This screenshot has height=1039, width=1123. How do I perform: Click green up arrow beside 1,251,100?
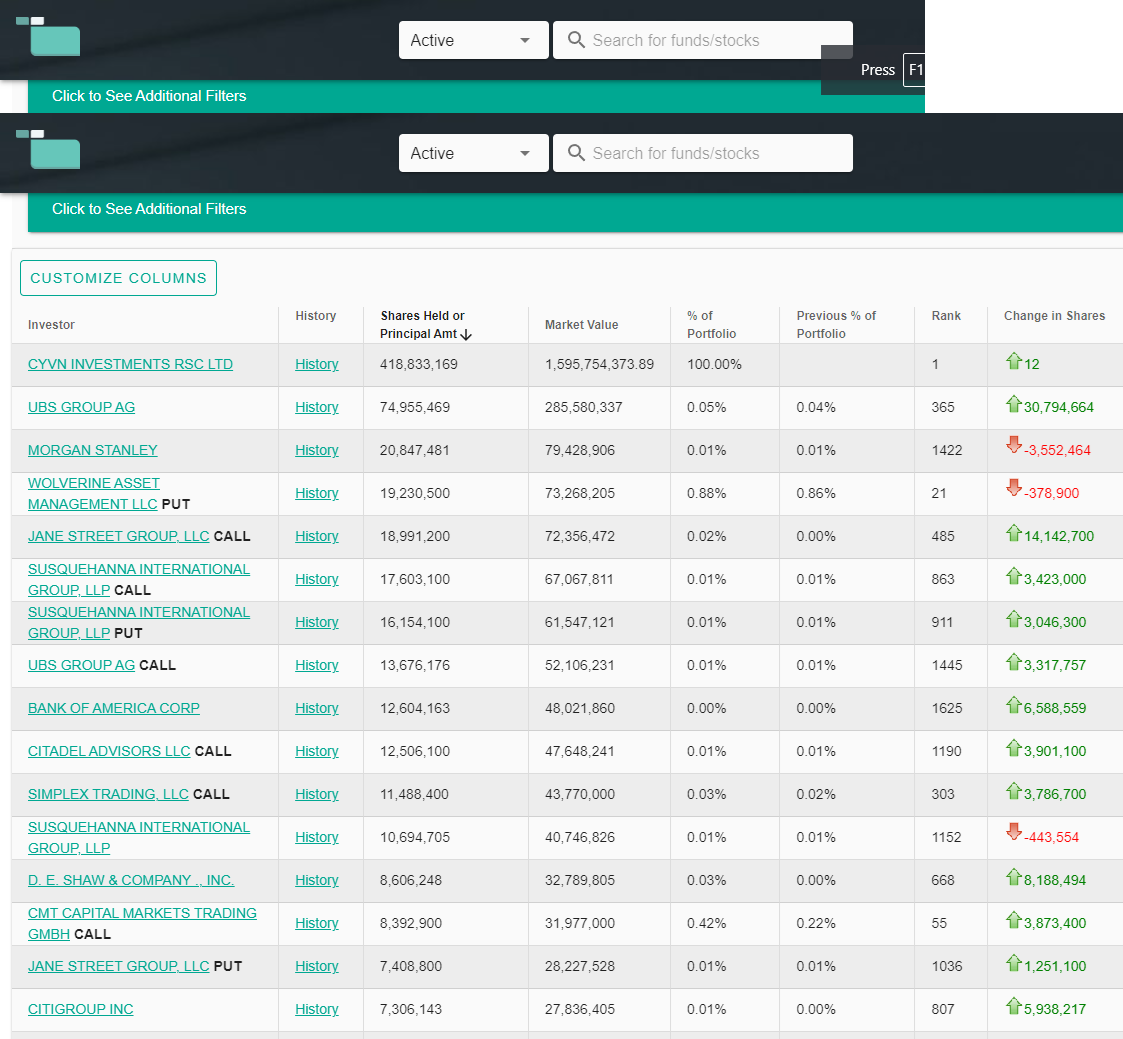pyautogui.click(x=1013, y=962)
